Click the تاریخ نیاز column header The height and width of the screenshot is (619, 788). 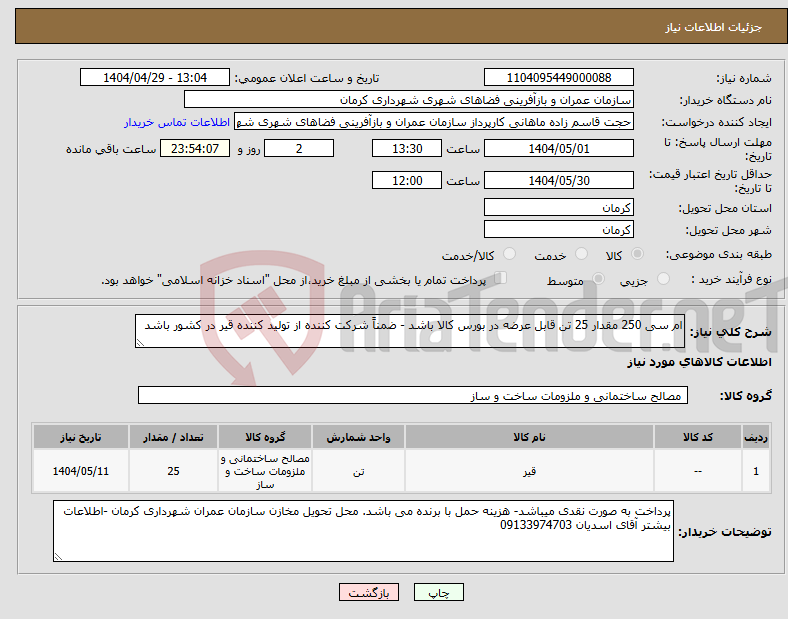pos(81,437)
